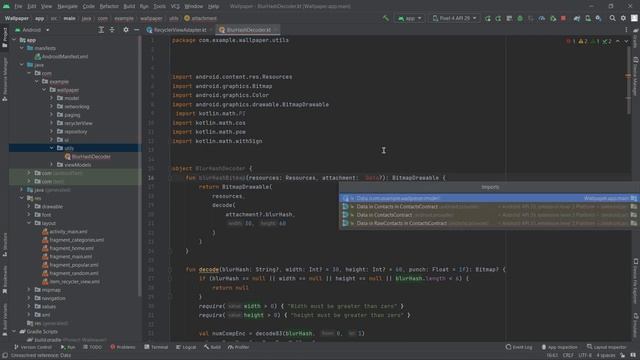Viewport: 640px width, 360px height.
Task: Click the Search Everywhere magnifier icon
Action: click(612, 18)
